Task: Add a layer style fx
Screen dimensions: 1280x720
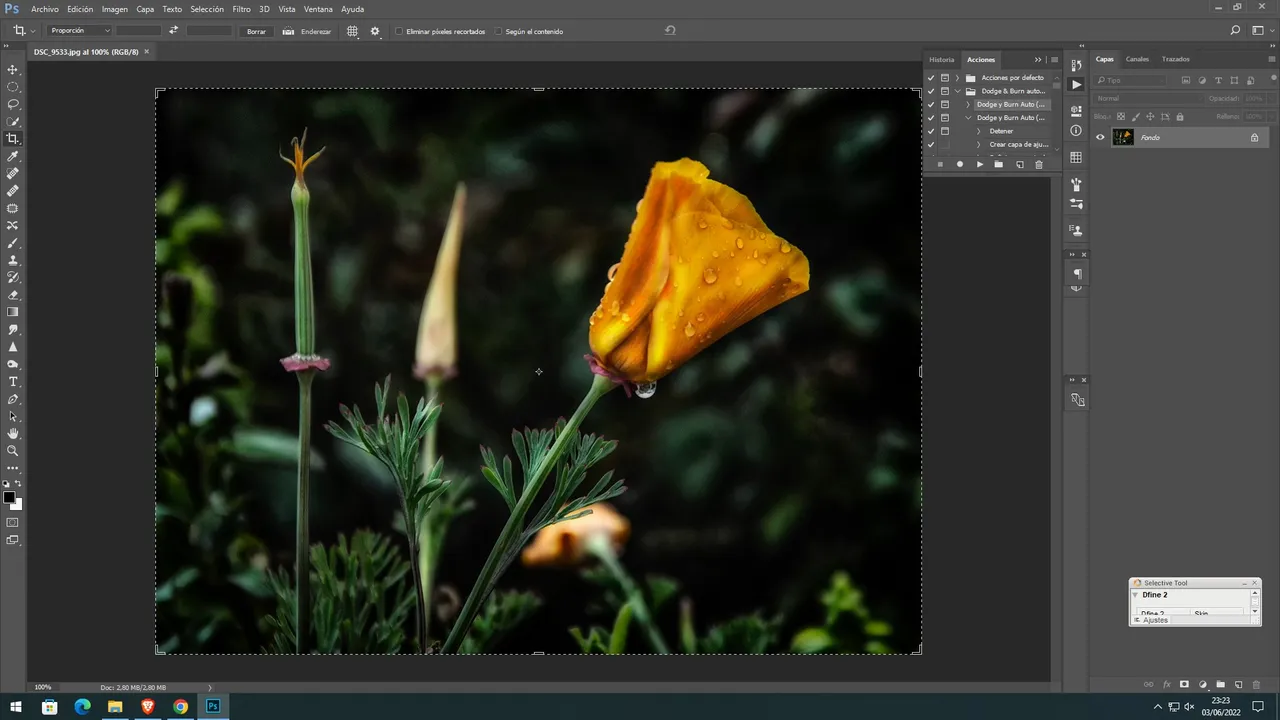Action: pos(1167,685)
